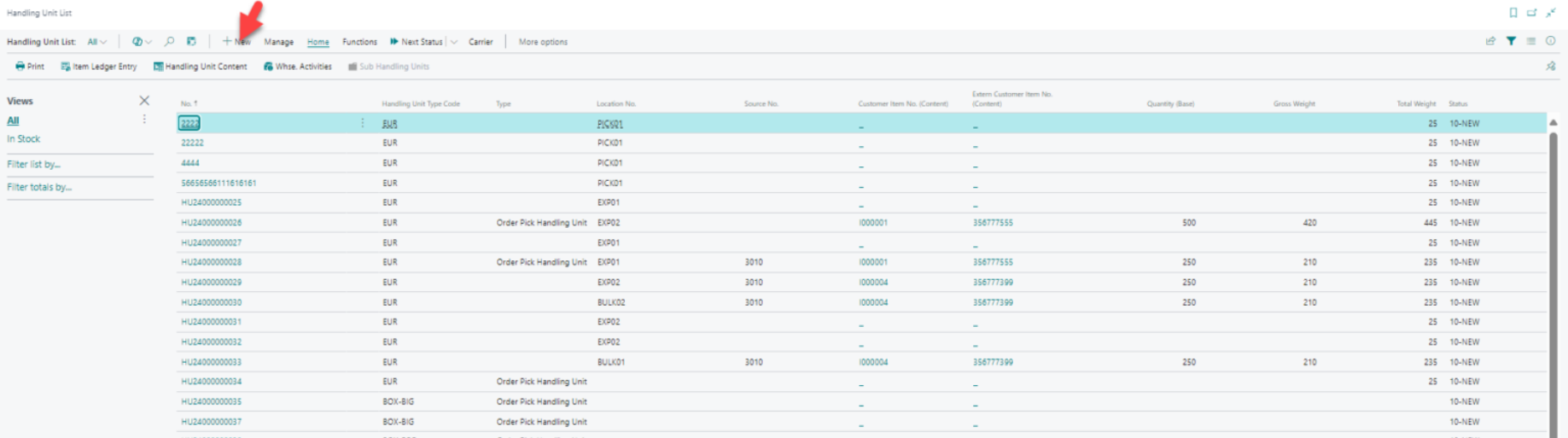The height and width of the screenshot is (438, 1568).
Task: Click the filter funnel icon
Action: click(1511, 41)
